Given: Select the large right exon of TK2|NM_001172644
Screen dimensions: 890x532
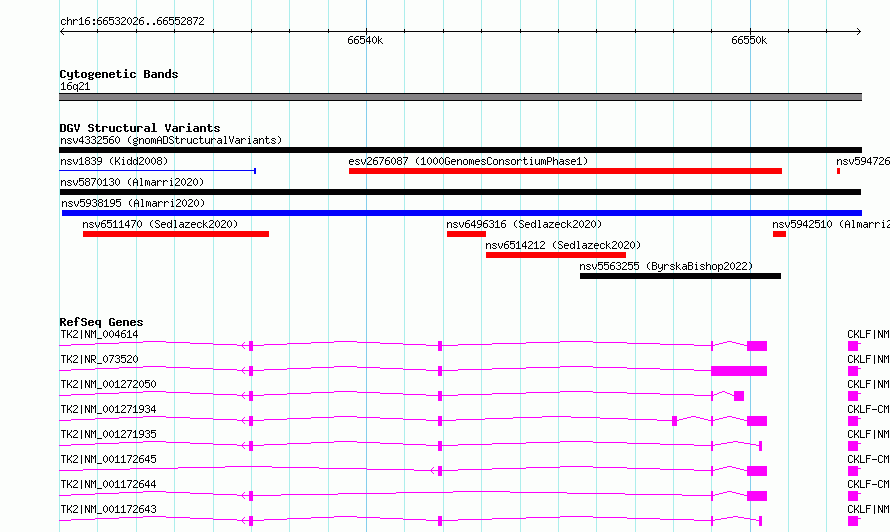Looking at the screenshot, I should tap(757, 496).
